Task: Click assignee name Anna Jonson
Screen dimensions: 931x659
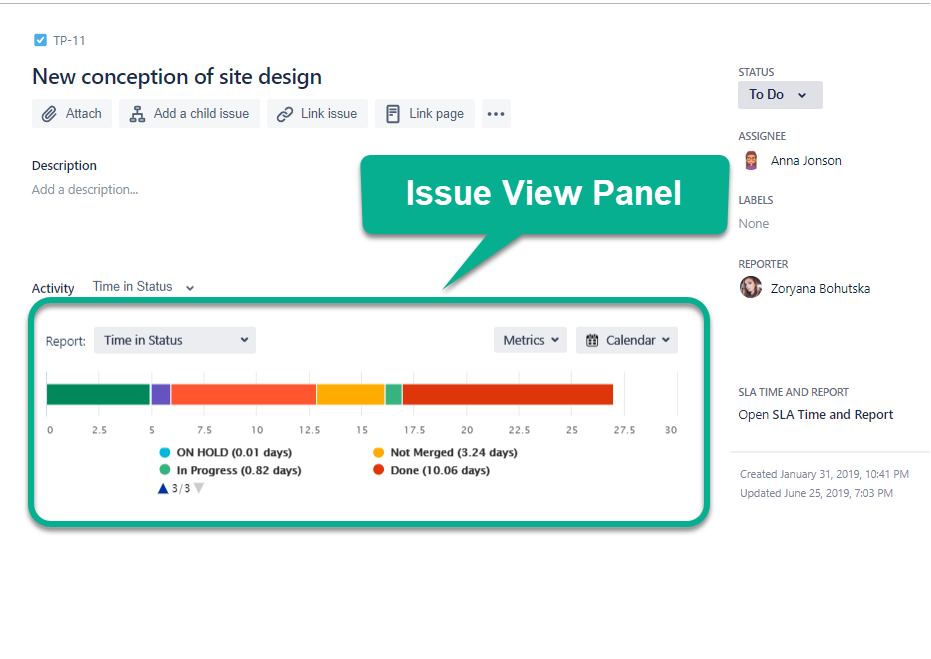Action: point(806,160)
